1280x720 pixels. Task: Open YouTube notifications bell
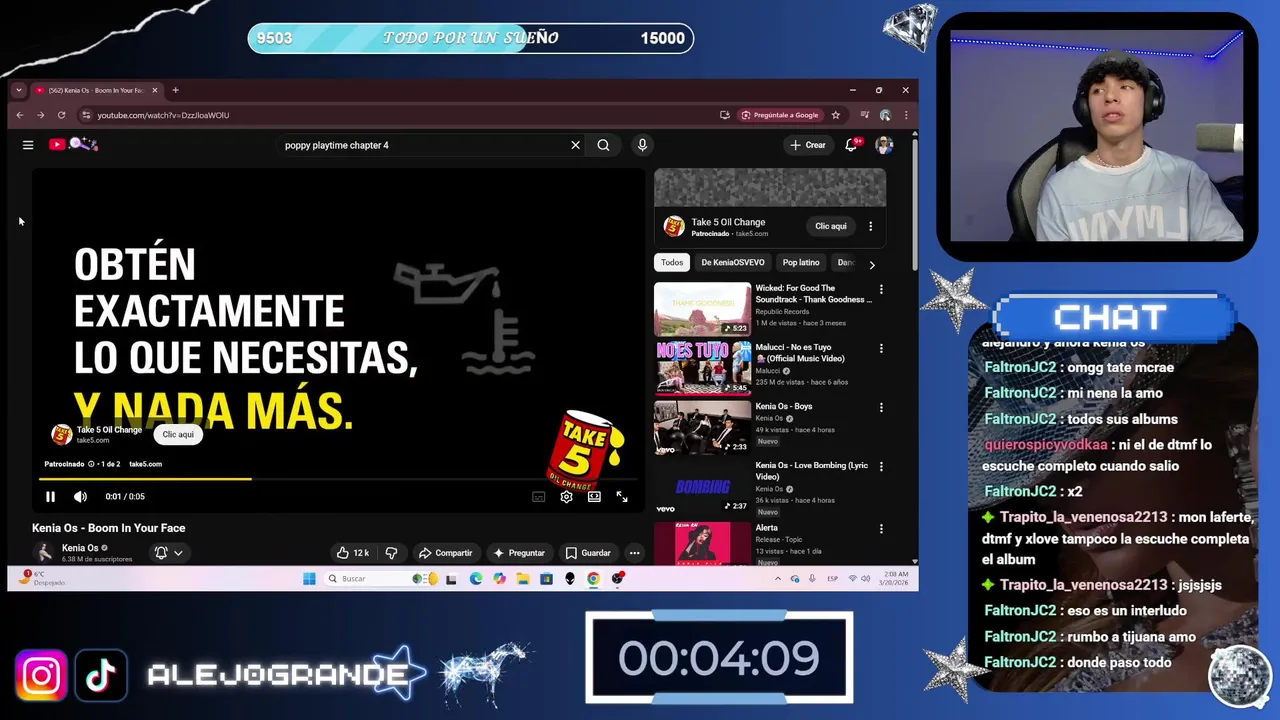851,145
